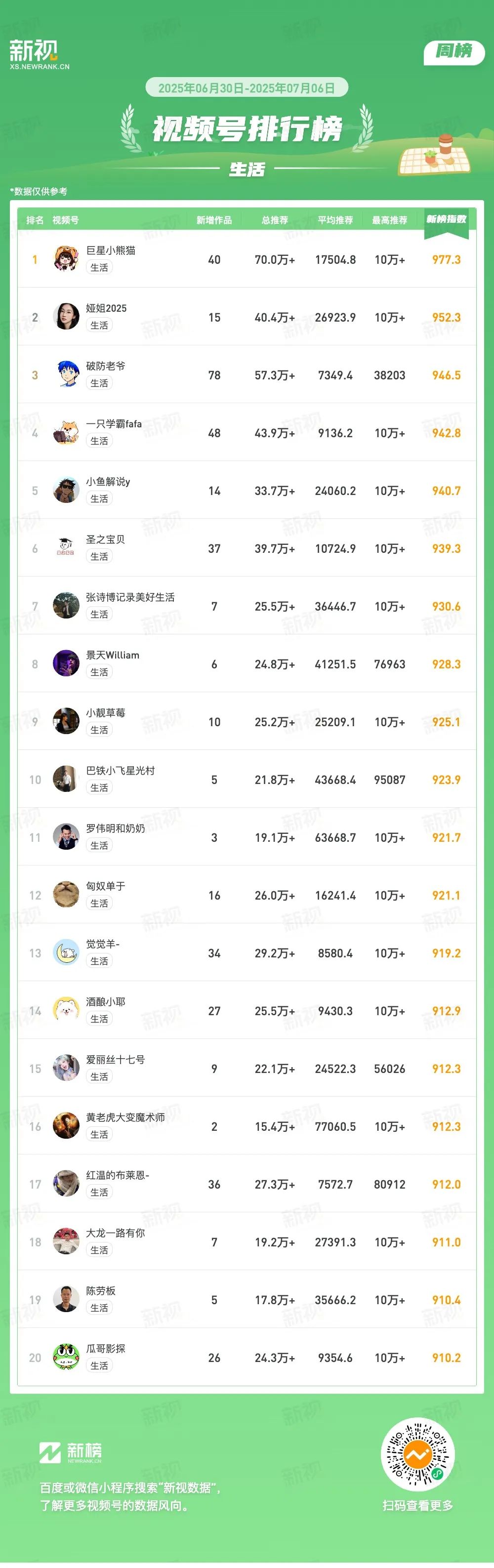Select the 周榜 weekly ranking tab
Image resolution: width=494 pixels, height=1568 pixels.
(454, 51)
